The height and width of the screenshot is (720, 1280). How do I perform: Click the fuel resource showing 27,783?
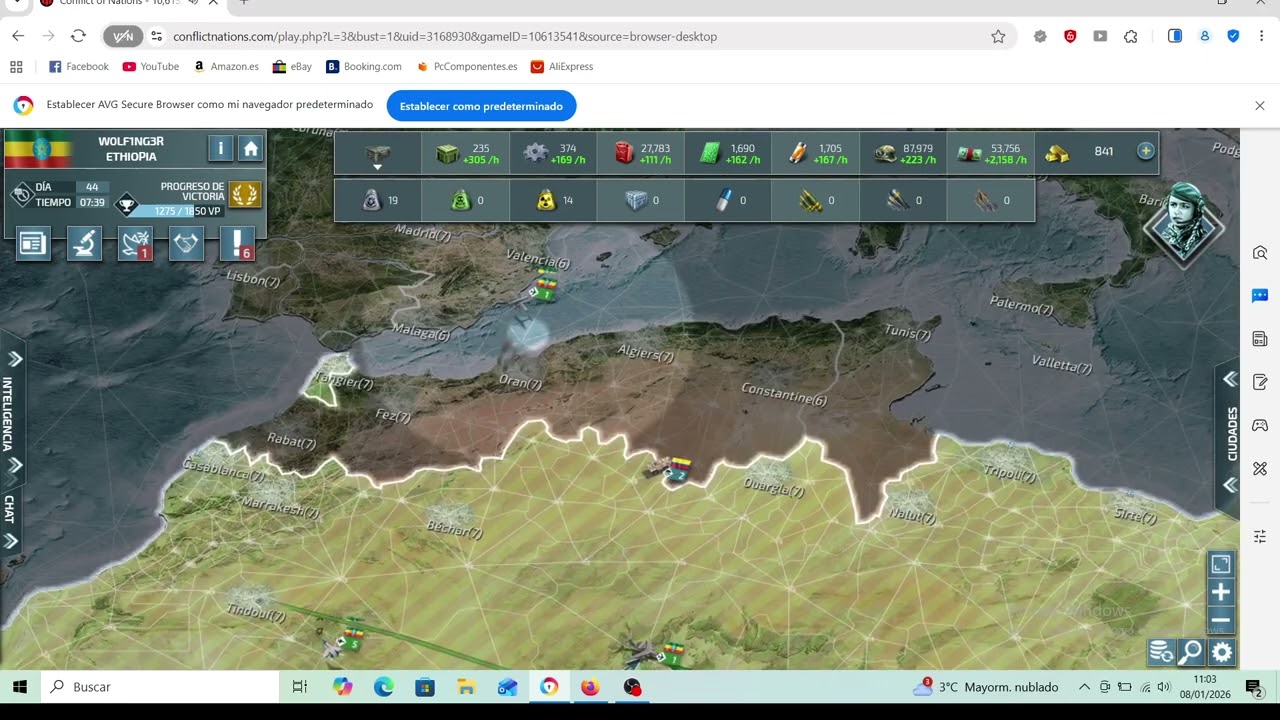pos(640,154)
